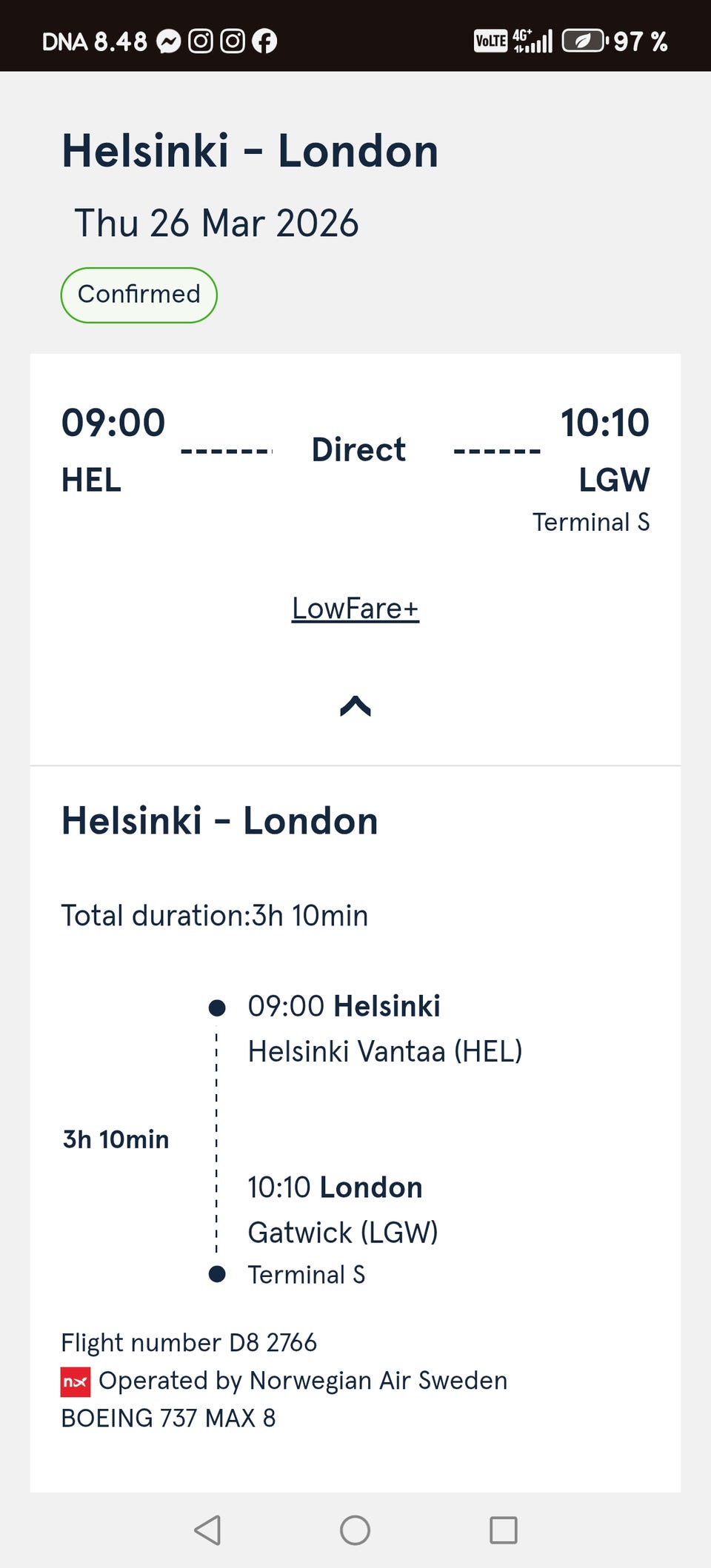Tap the first Instagram notification icon

point(201,41)
